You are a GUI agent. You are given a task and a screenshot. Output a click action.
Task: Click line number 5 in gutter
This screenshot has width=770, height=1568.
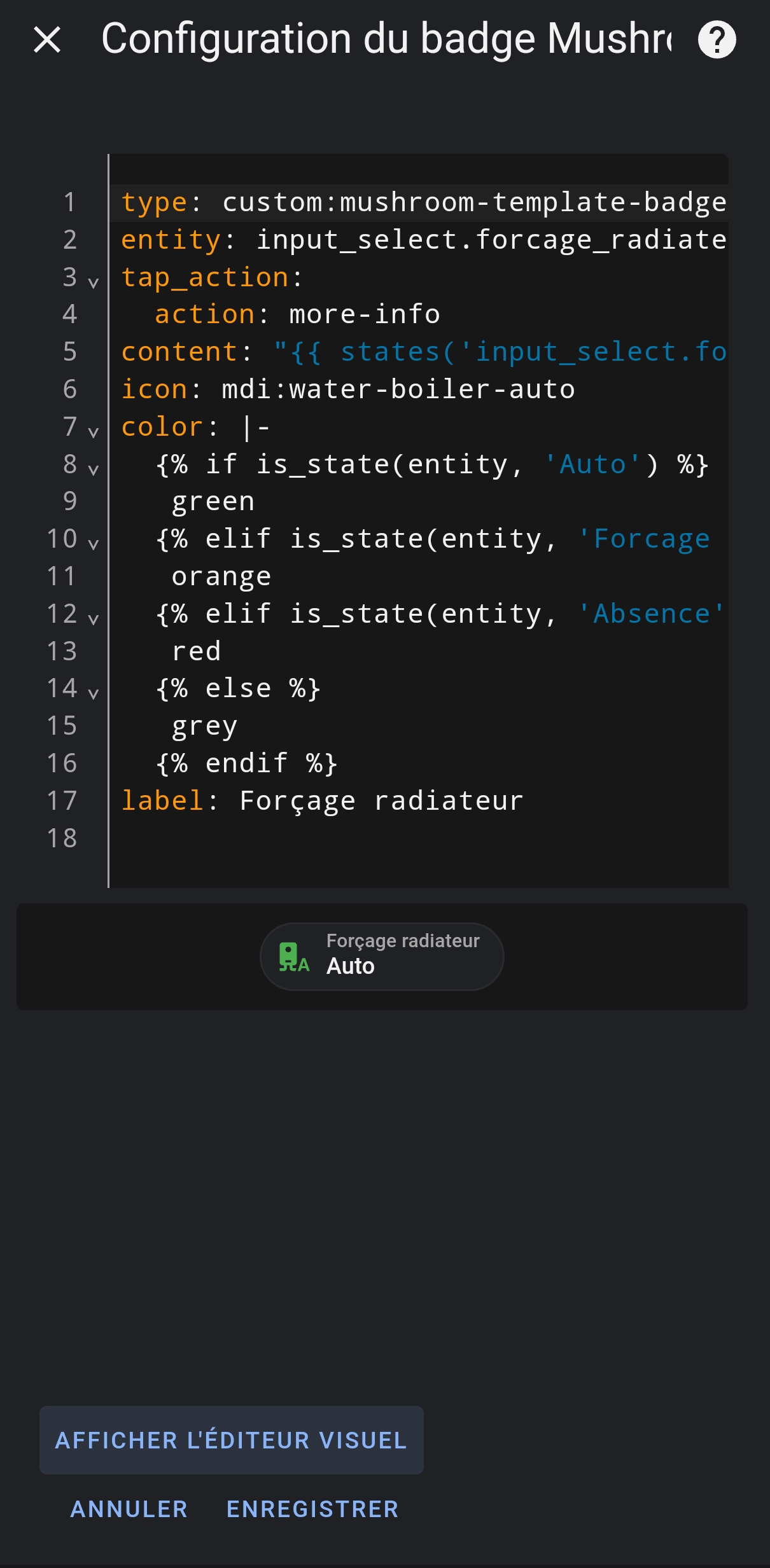[70, 352]
